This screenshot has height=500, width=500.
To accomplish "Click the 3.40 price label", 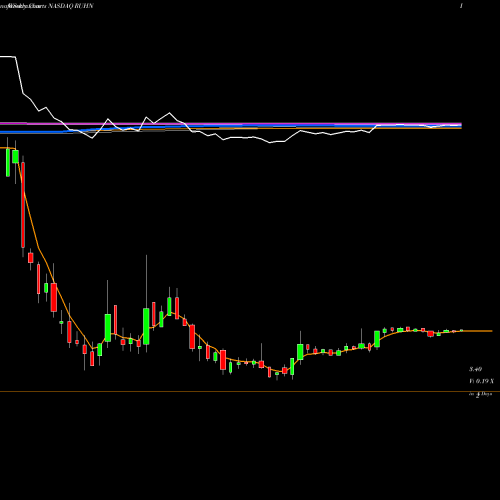I will [x=475, y=369].
